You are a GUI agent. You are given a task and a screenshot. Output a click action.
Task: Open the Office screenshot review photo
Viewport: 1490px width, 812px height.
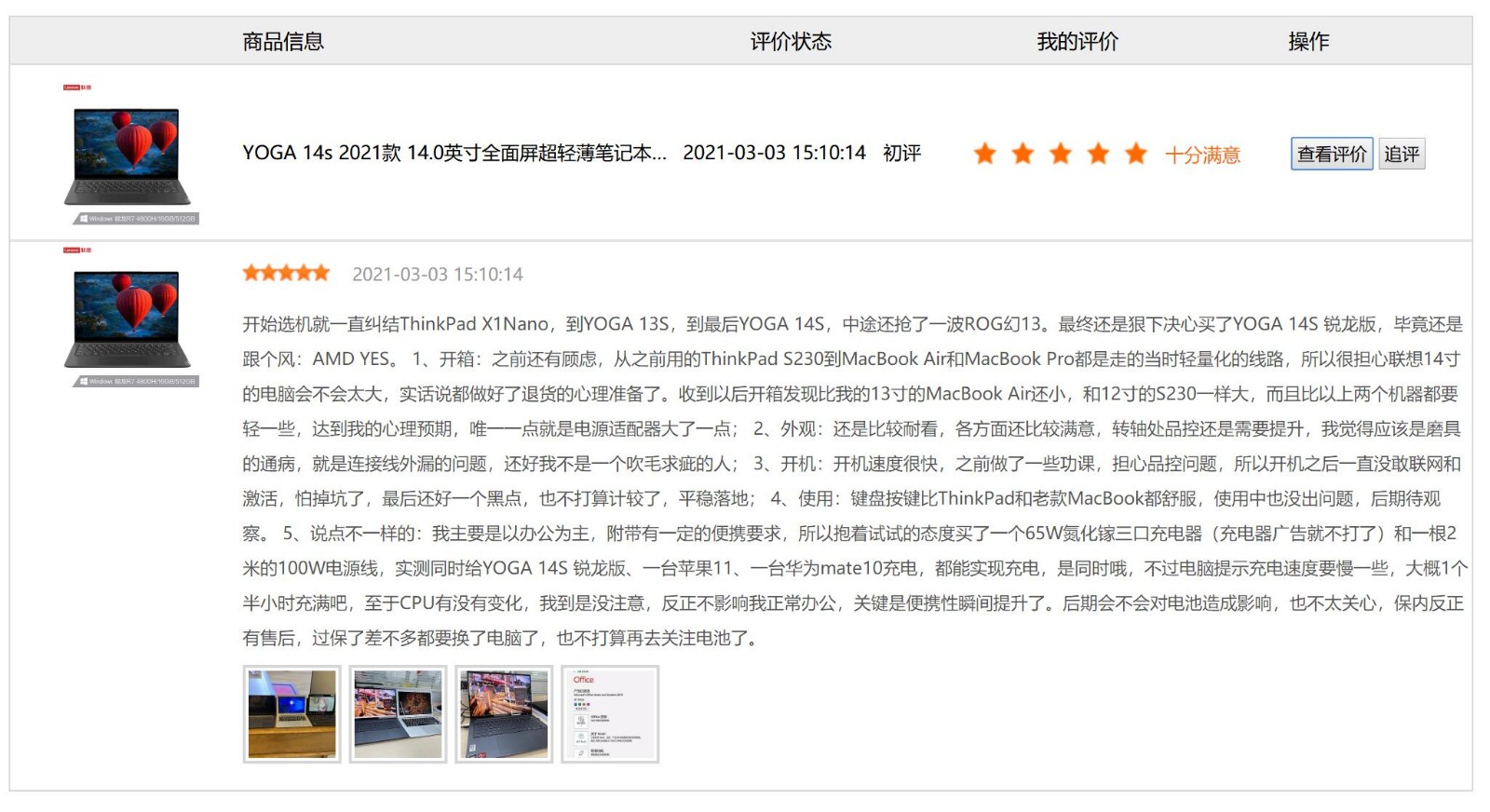tap(610, 714)
